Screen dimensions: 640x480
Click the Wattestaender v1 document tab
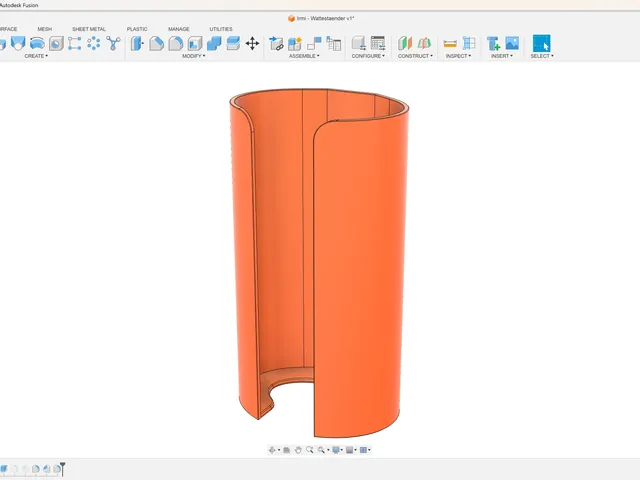coord(321,18)
